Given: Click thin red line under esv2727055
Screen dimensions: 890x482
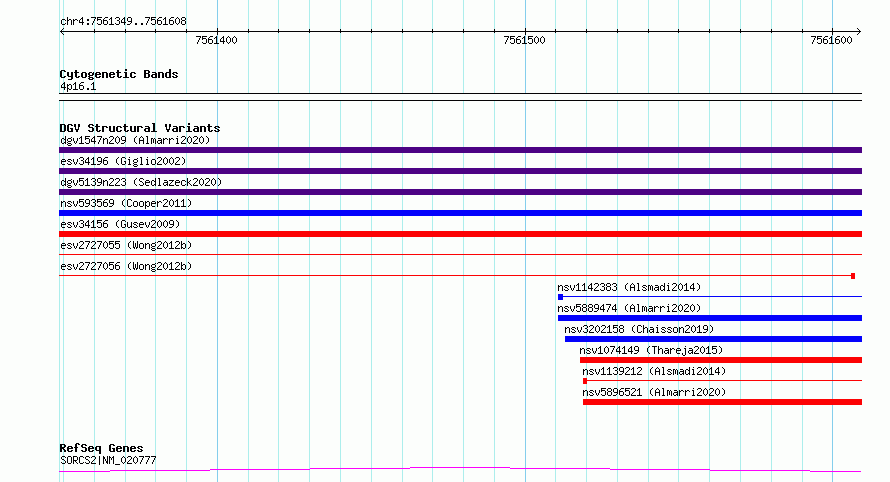Looking at the screenshot, I should click(x=460, y=254).
